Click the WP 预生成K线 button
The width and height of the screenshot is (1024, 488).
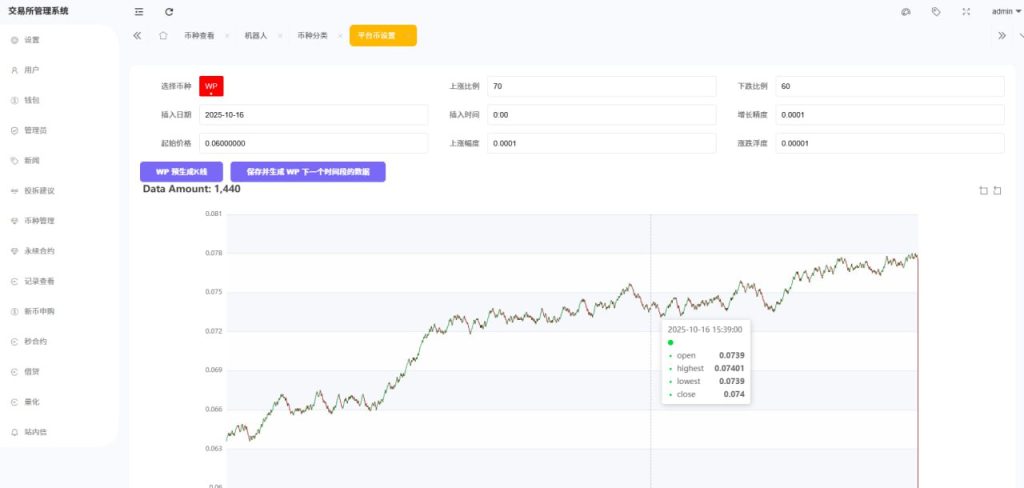click(x=182, y=172)
